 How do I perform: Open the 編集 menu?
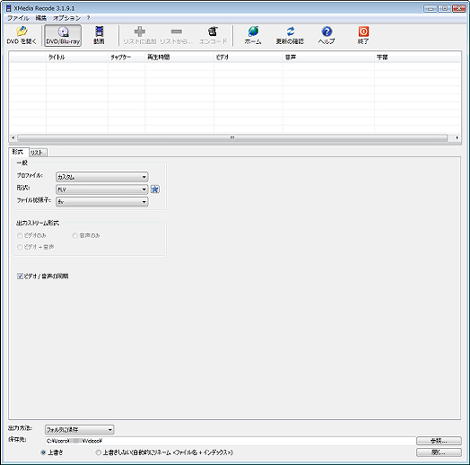coord(41,18)
